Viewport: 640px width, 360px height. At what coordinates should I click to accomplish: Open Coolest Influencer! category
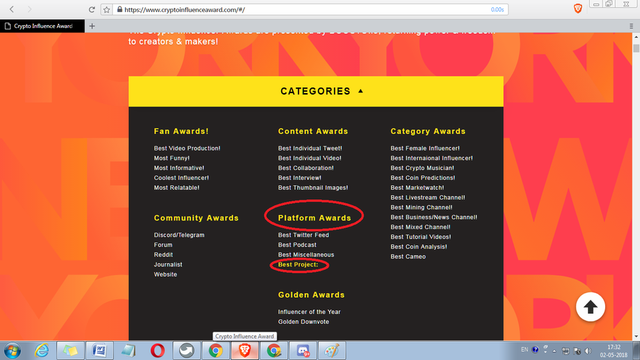pyautogui.click(x=181, y=178)
